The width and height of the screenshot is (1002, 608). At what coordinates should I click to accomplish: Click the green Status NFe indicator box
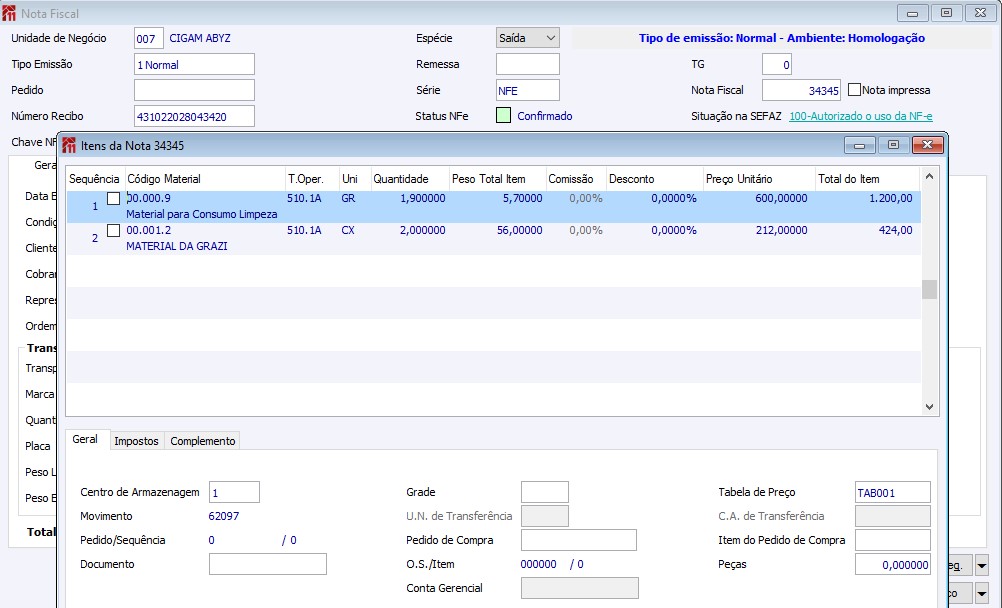pyautogui.click(x=503, y=116)
